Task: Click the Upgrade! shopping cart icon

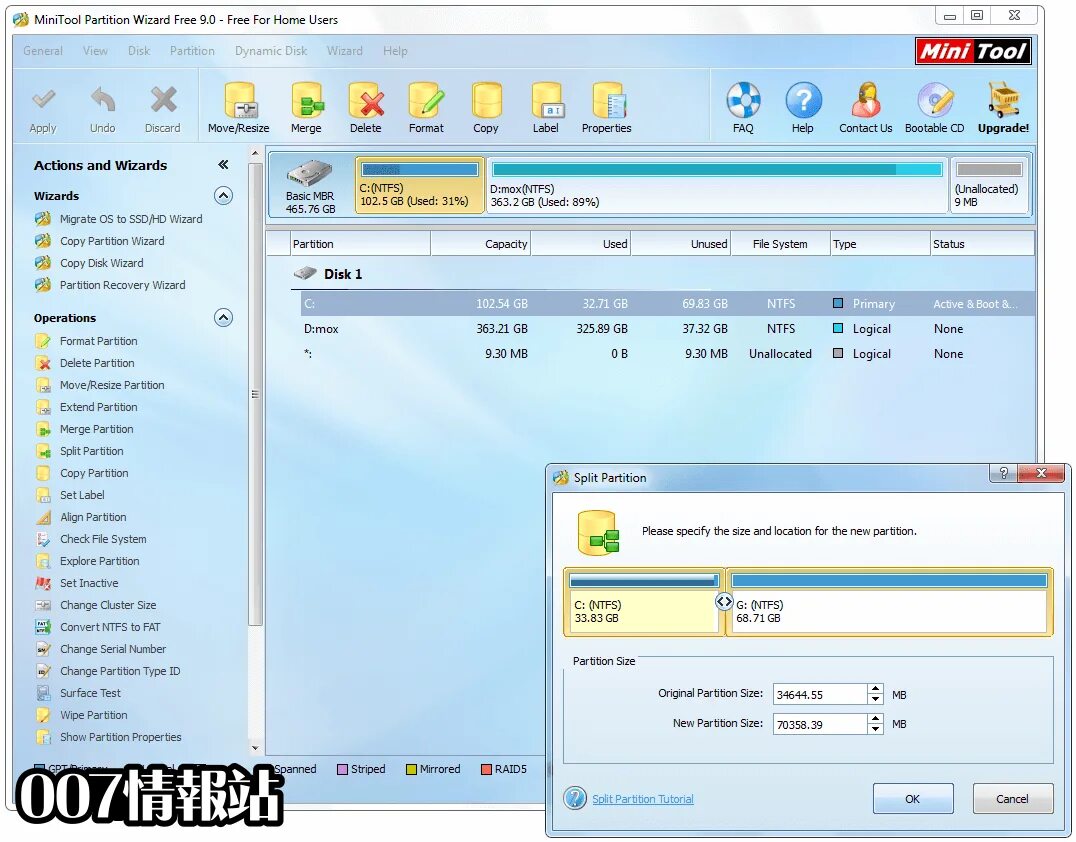Action: point(1003,101)
